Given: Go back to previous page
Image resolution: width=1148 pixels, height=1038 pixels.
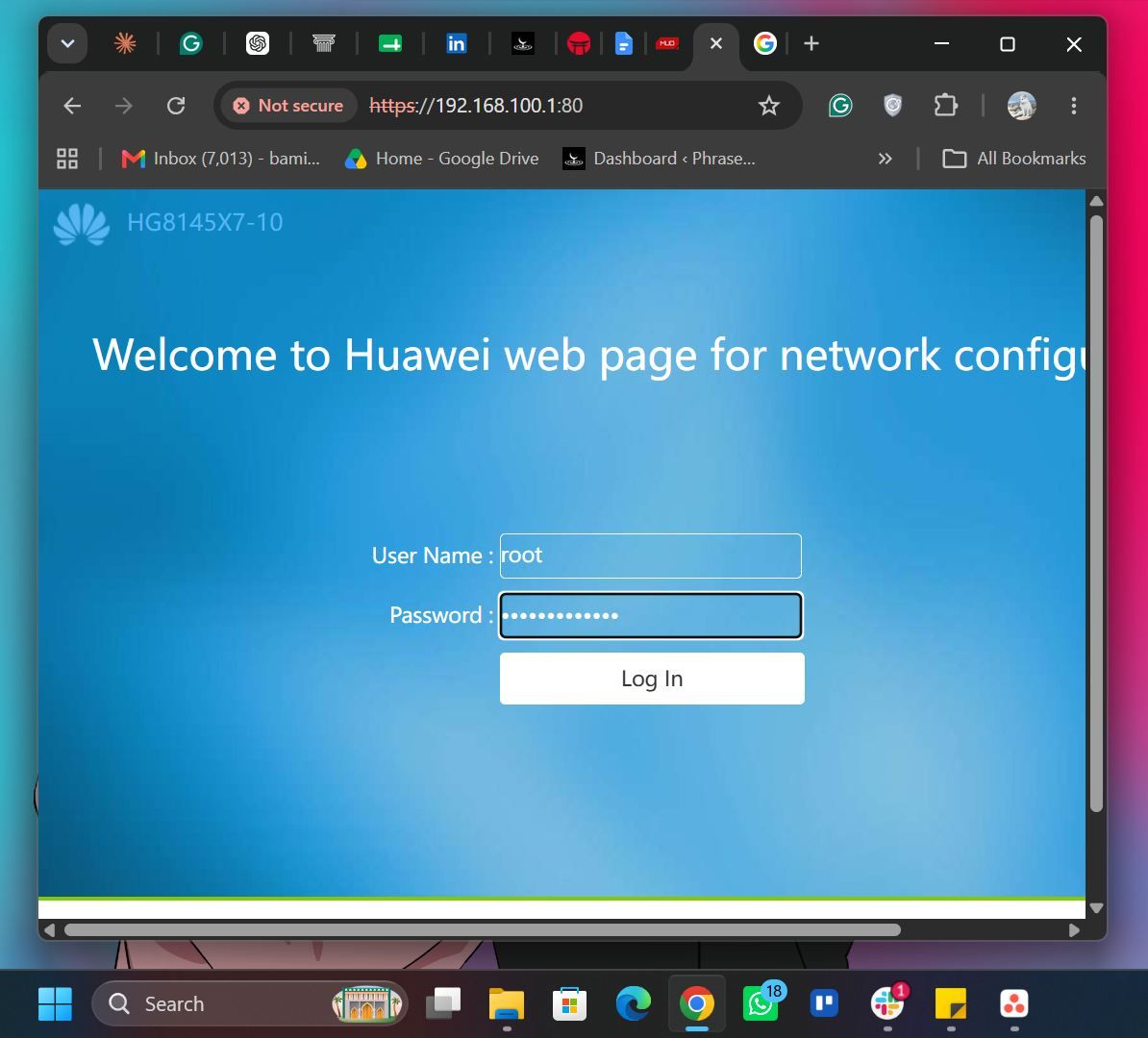Looking at the screenshot, I should tap(72, 106).
